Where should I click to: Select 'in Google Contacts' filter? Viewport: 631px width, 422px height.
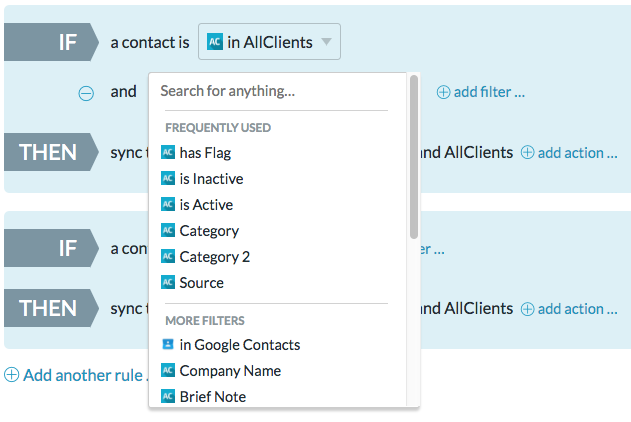coord(240,345)
